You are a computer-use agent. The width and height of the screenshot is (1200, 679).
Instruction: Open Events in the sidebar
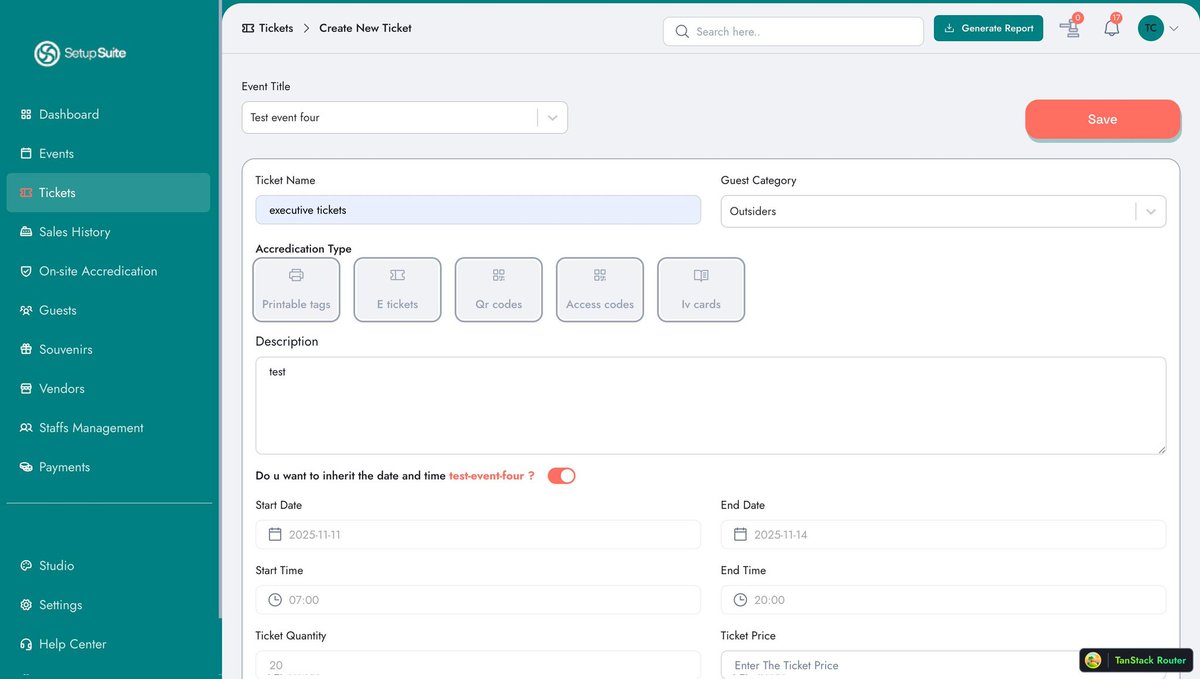(108, 154)
